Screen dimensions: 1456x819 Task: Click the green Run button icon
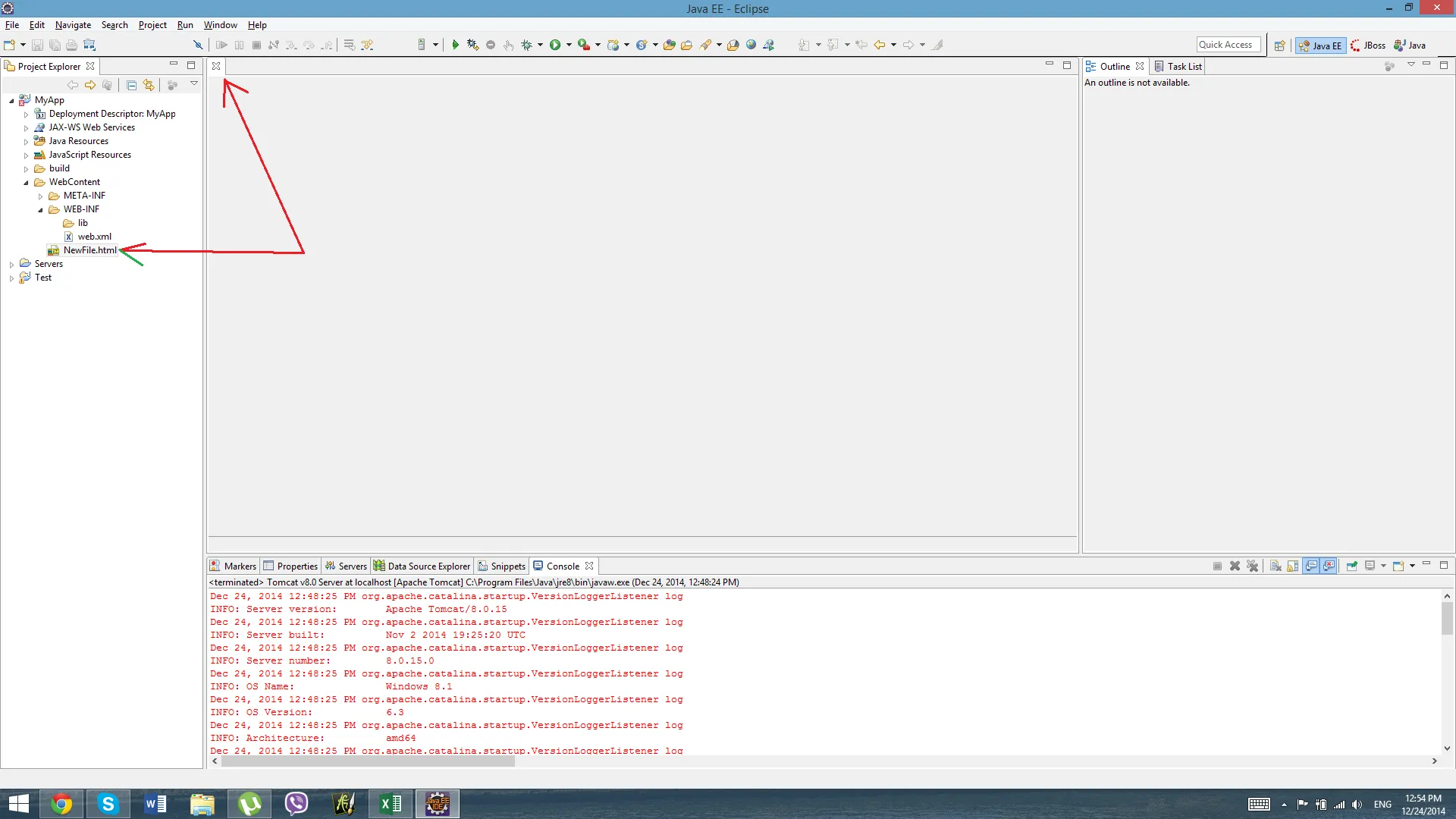(555, 45)
